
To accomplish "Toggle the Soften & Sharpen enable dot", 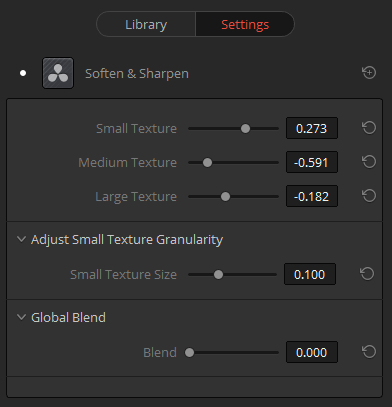I will [23, 73].
